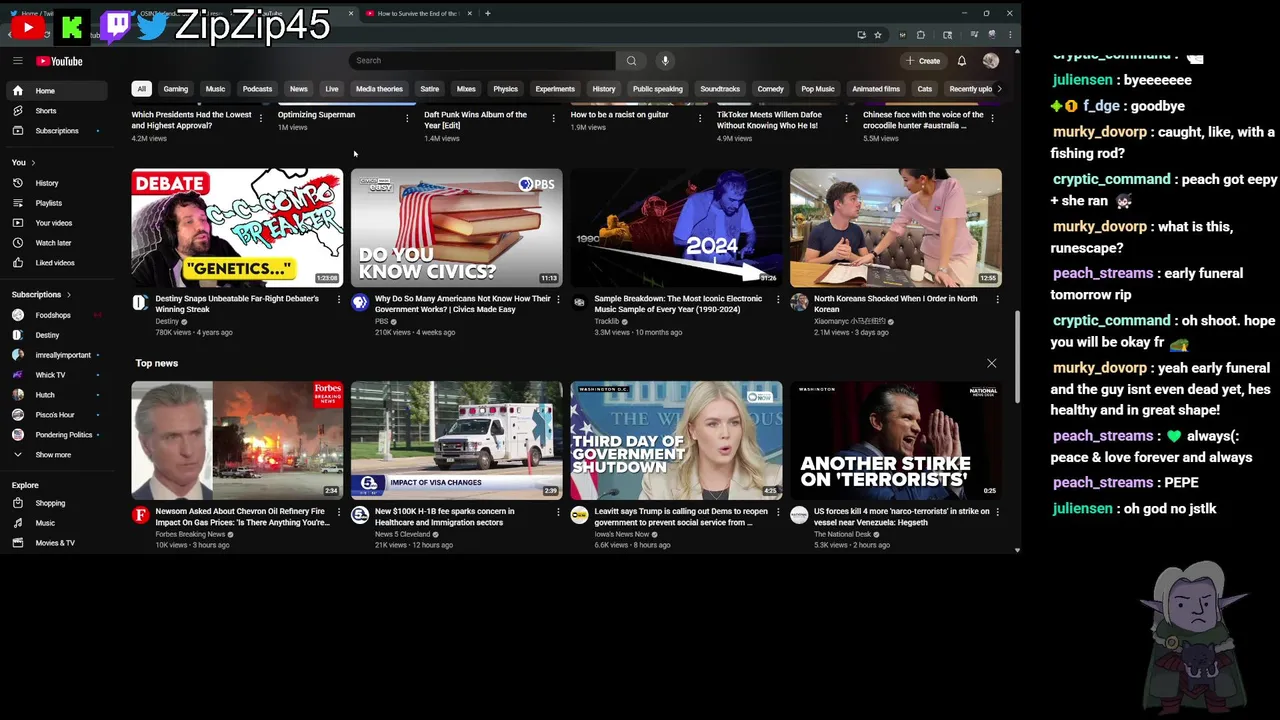Viewport: 1280px width, 720px height.
Task: Open options menu for Sample Breakdown video
Action: click(778, 300)
